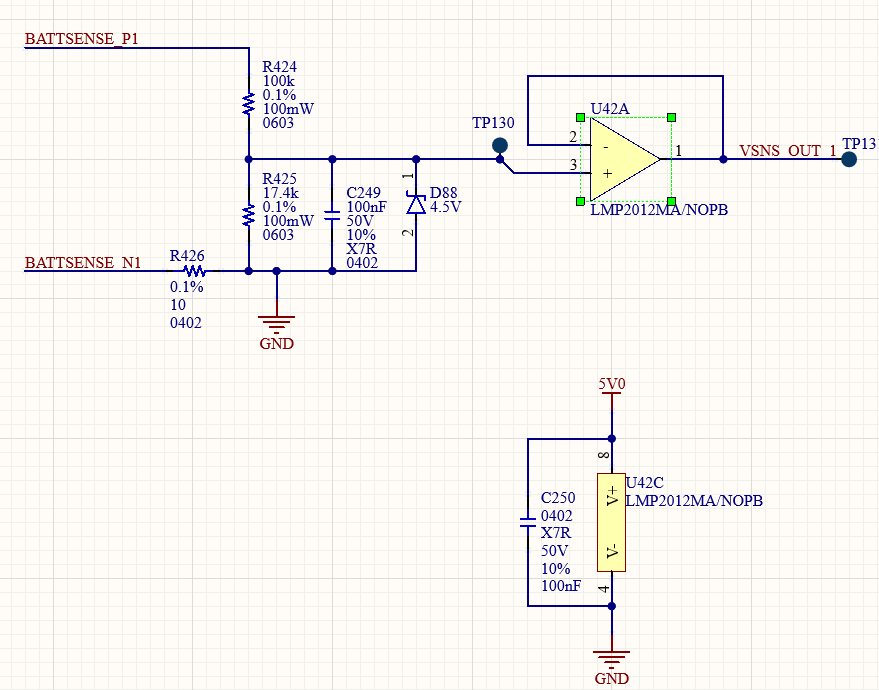Select resistor R425 symbol
Image resolution: width=879 pixels, height=690 pixels.
tap(248, 216)
